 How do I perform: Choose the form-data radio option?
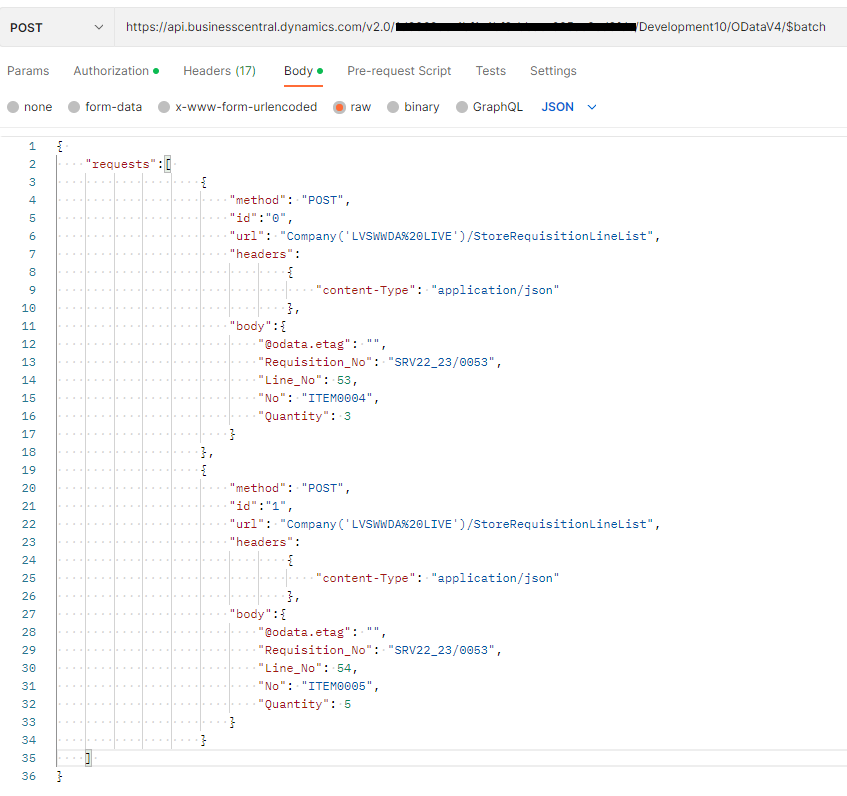pyautogui.click(x=74, y=107)
